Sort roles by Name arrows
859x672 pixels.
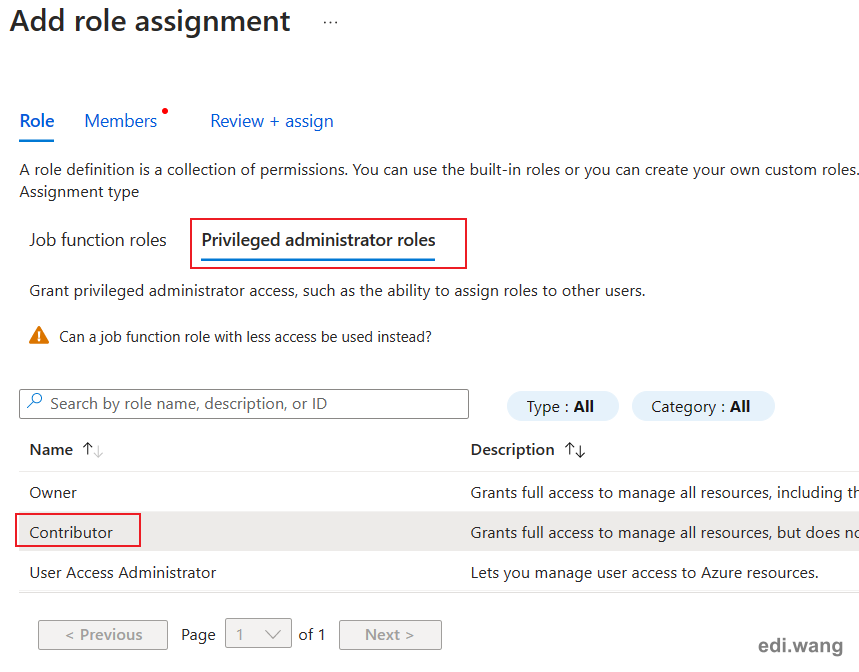93,450
